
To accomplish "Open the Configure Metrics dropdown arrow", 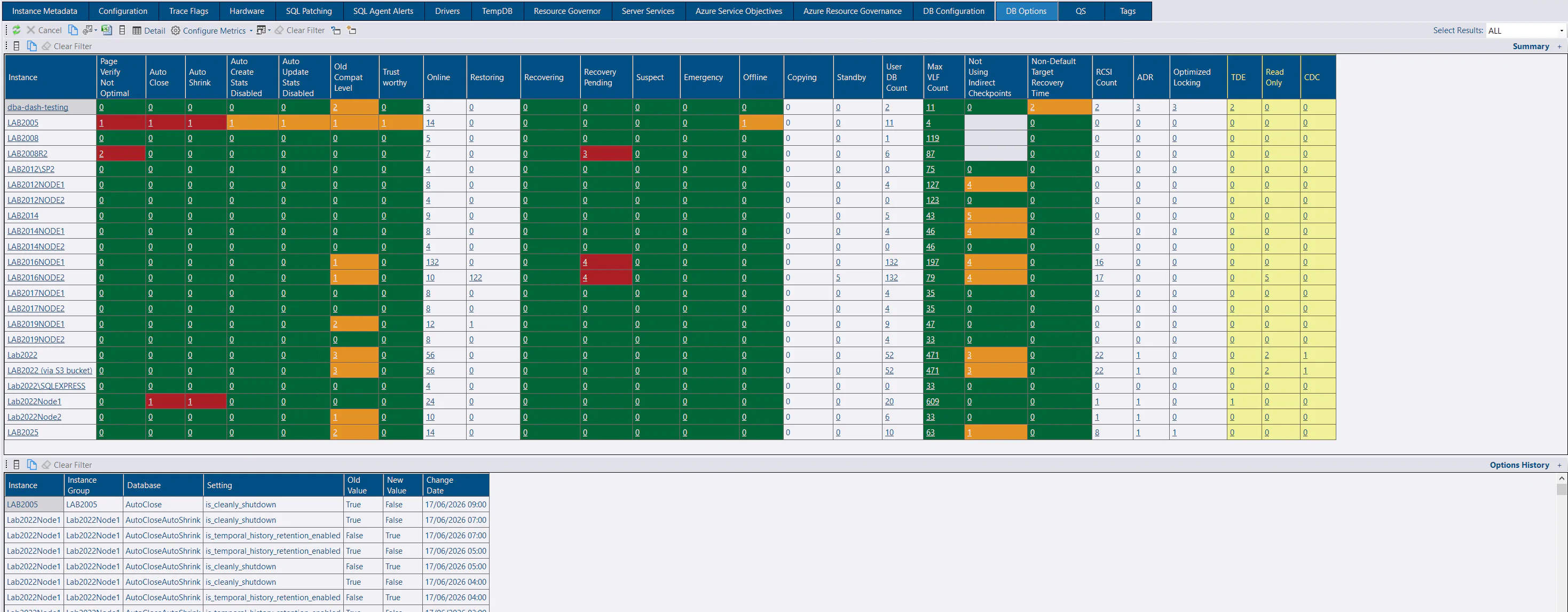I will pos(250,30).
